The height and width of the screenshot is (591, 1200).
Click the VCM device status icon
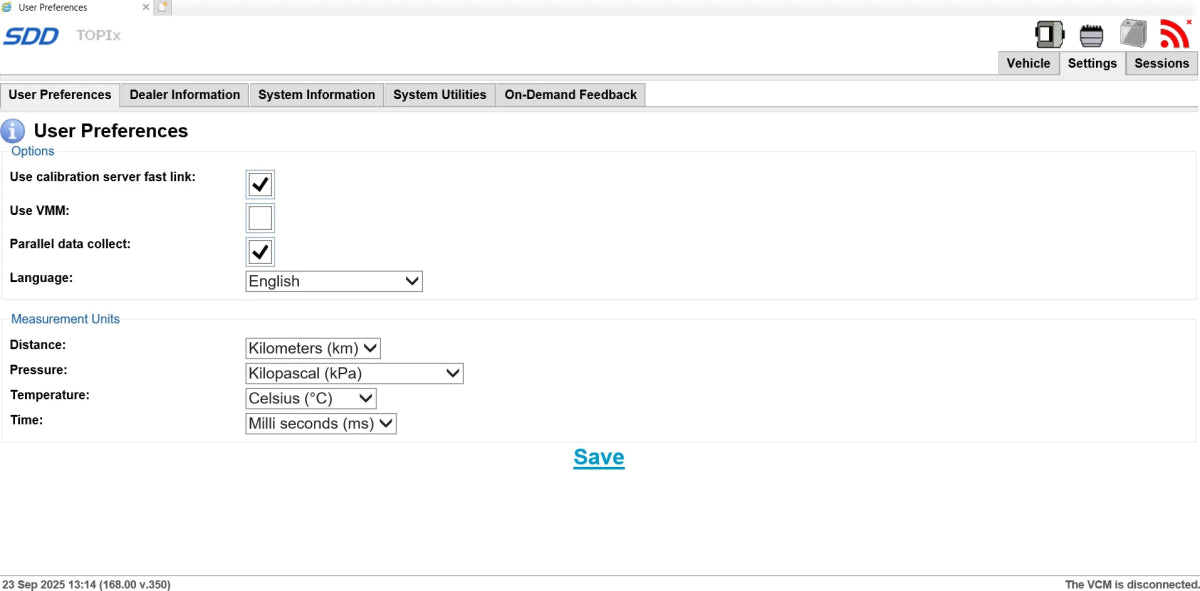pyautogui.click(x=1049, y=34)
